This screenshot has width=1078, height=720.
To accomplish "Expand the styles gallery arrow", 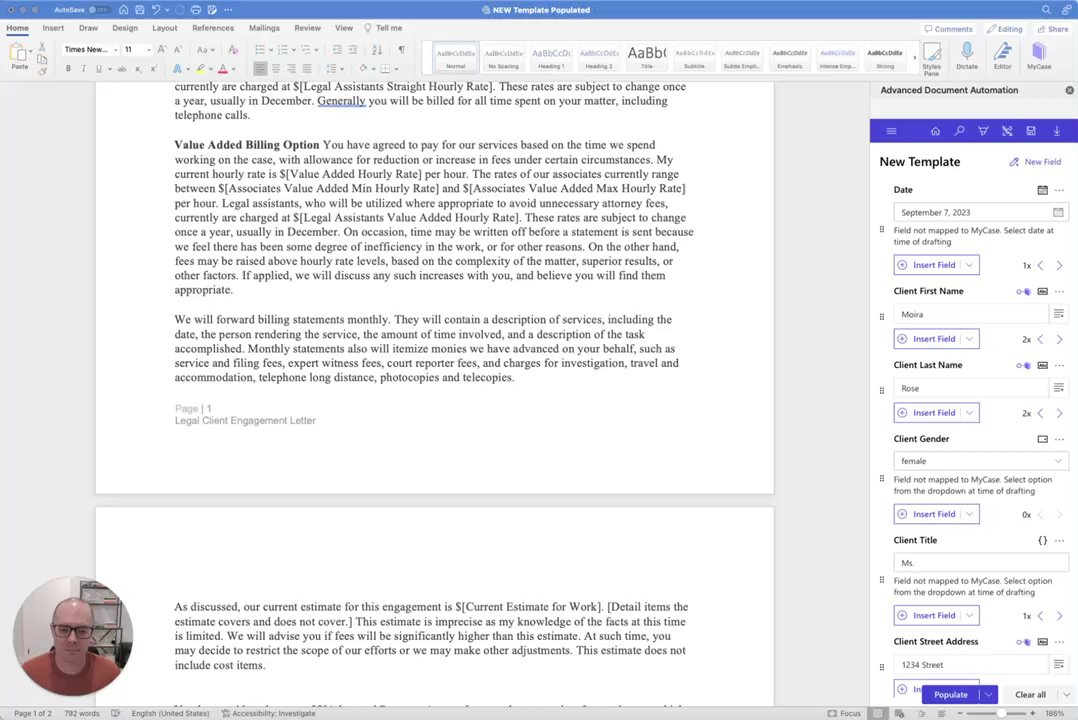I will click(x=914, y=57).
